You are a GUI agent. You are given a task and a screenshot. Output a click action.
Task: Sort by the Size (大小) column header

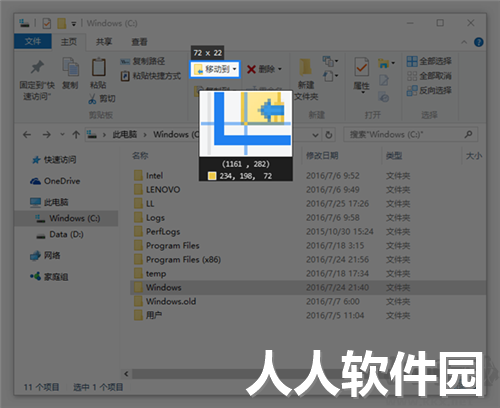[x=474, y=156]
